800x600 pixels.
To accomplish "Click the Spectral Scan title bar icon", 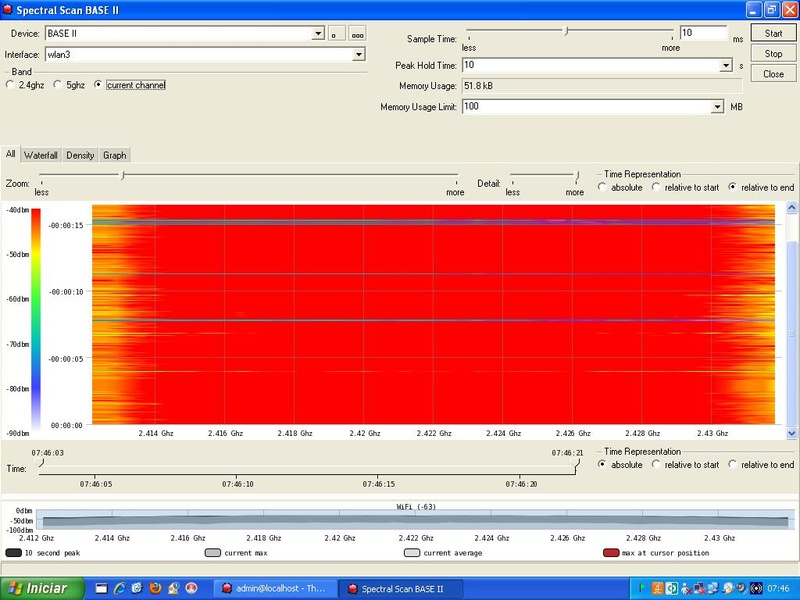I will (8, 9).
